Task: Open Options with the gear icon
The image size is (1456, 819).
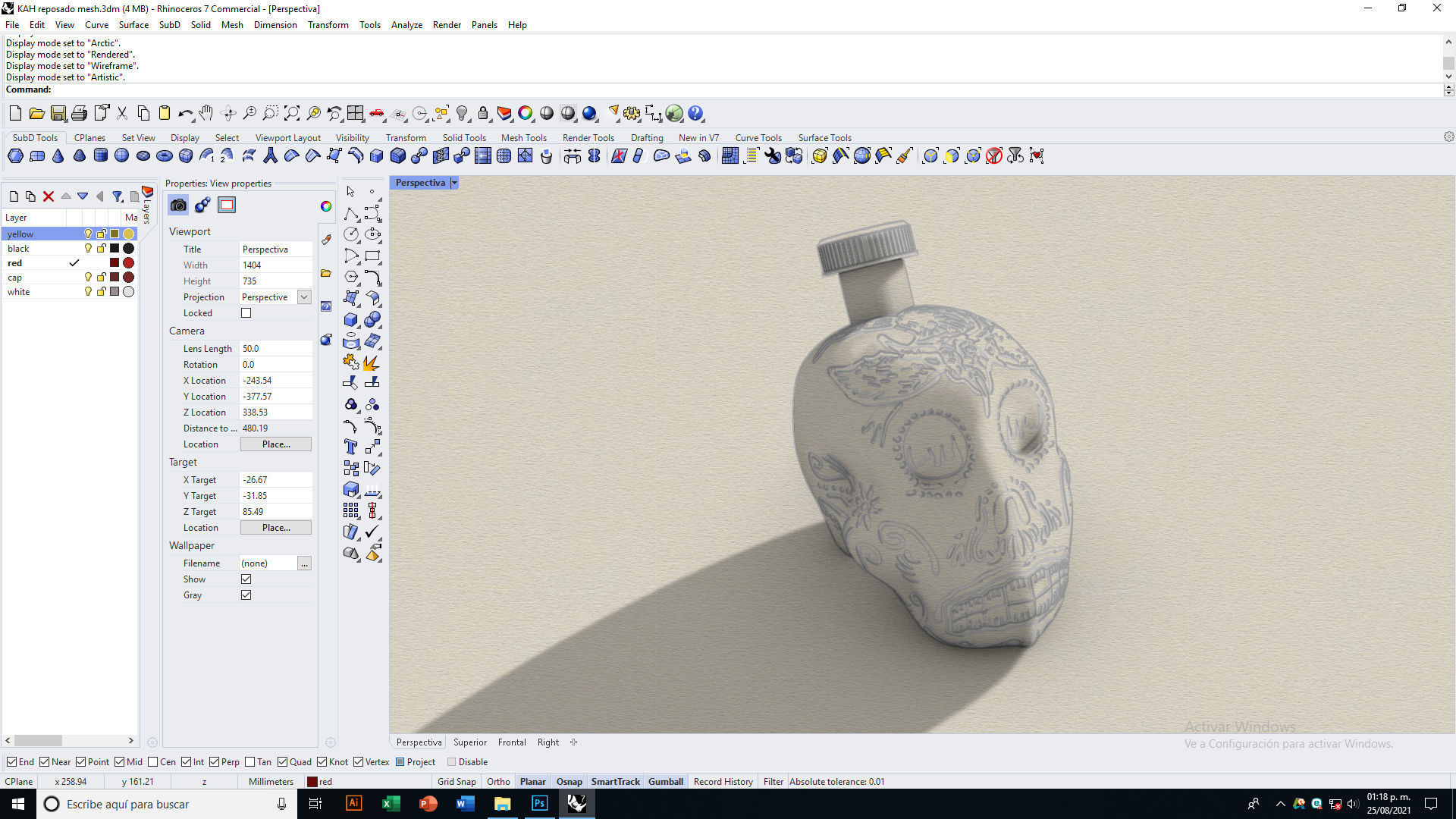Action: 632,114
